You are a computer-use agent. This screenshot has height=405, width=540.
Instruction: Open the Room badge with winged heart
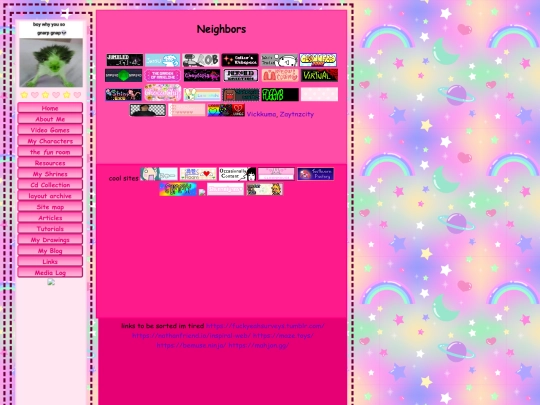[x=198, y=174]
